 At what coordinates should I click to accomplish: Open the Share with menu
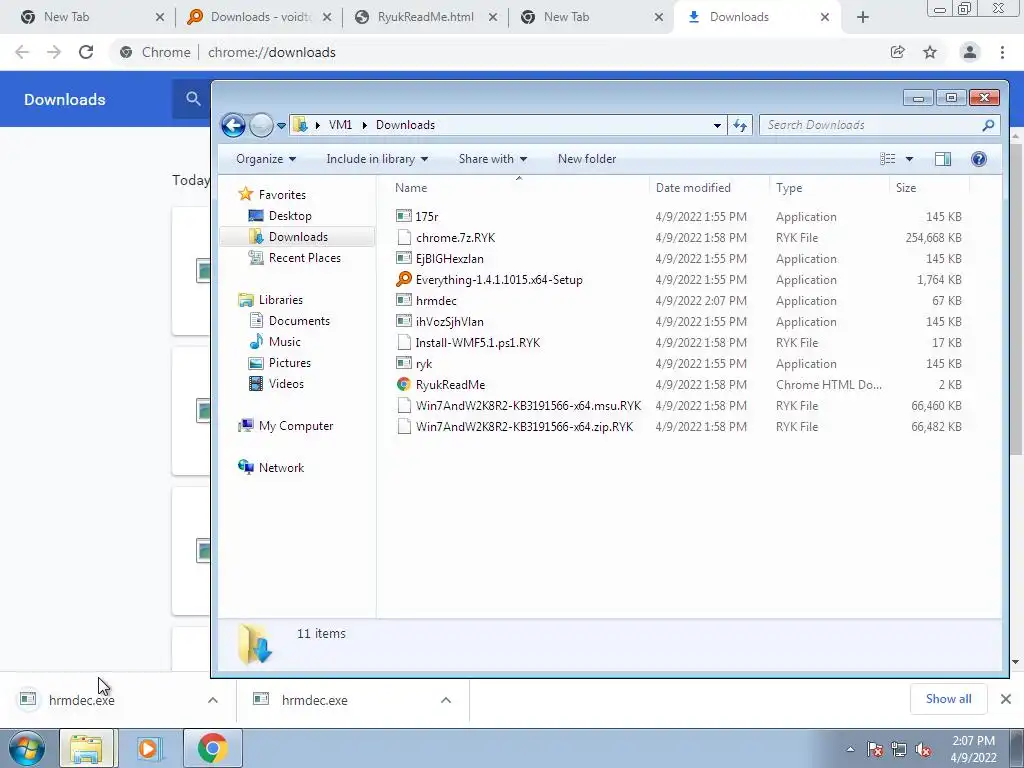(x=492, y=159)
